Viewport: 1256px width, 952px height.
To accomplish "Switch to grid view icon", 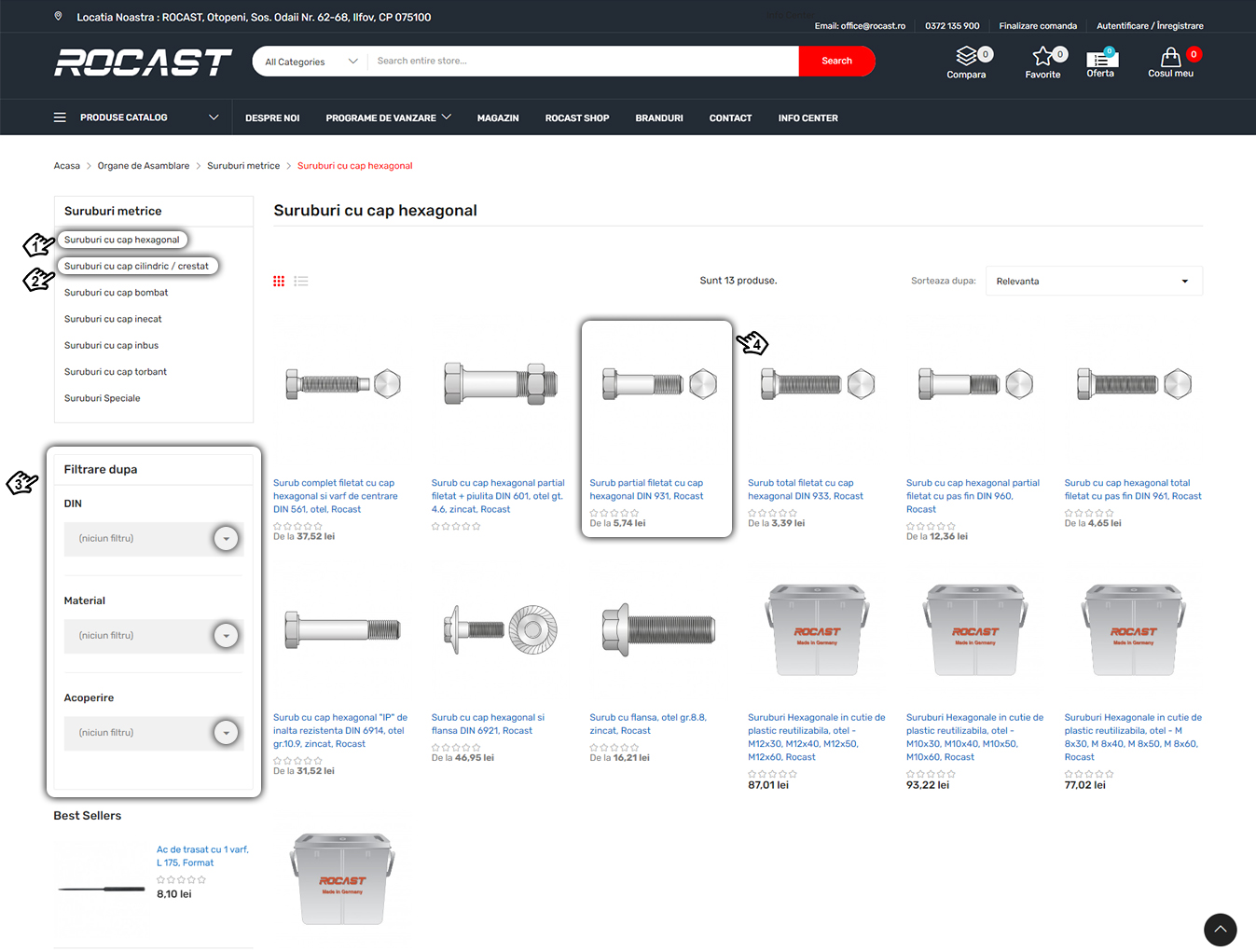I will (x=279, y=281).
